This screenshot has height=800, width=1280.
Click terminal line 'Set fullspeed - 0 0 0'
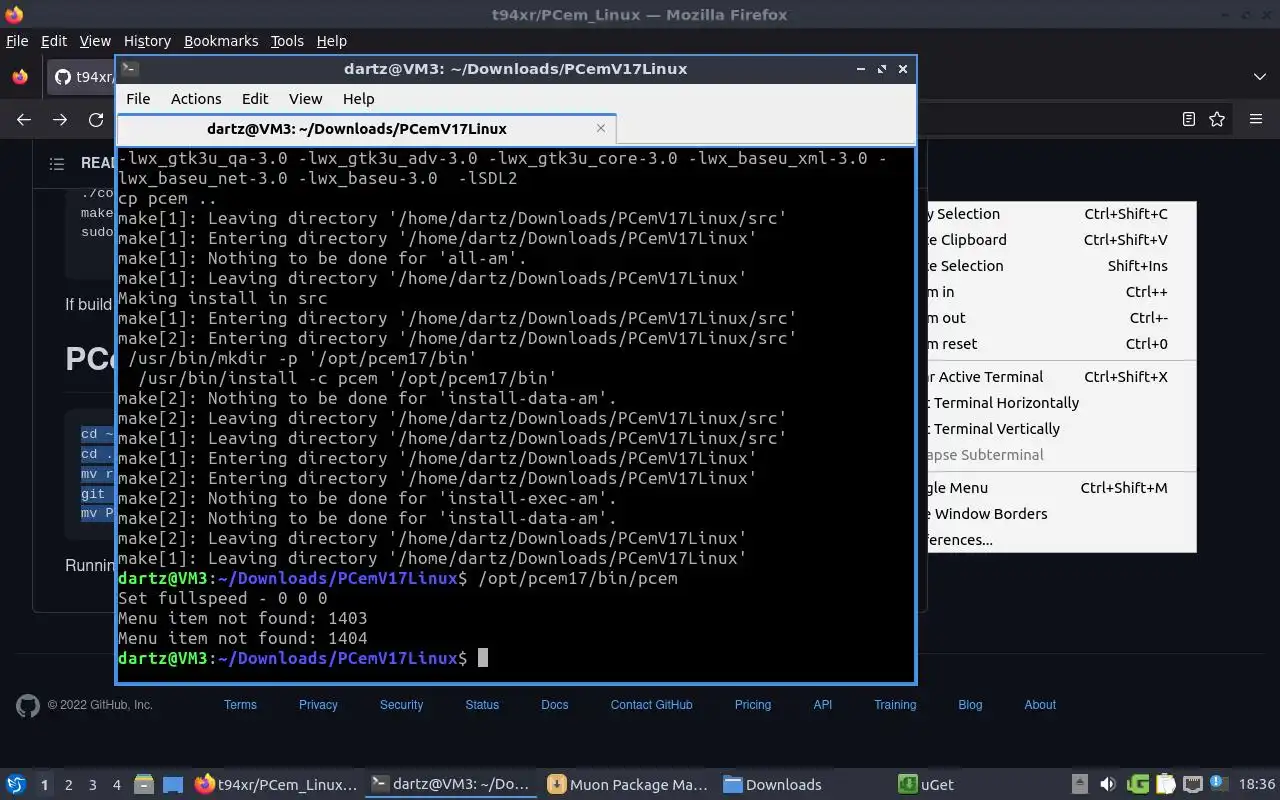pos(223,598)
